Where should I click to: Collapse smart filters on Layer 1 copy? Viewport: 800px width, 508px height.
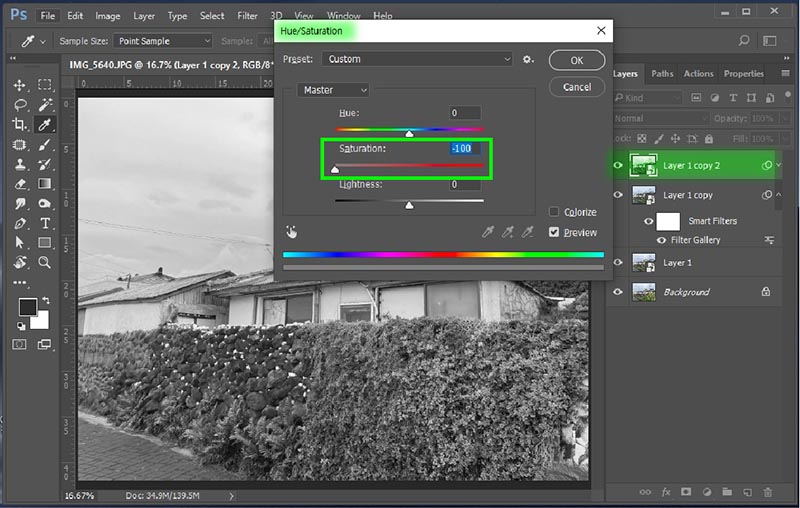tap(779, 195)
